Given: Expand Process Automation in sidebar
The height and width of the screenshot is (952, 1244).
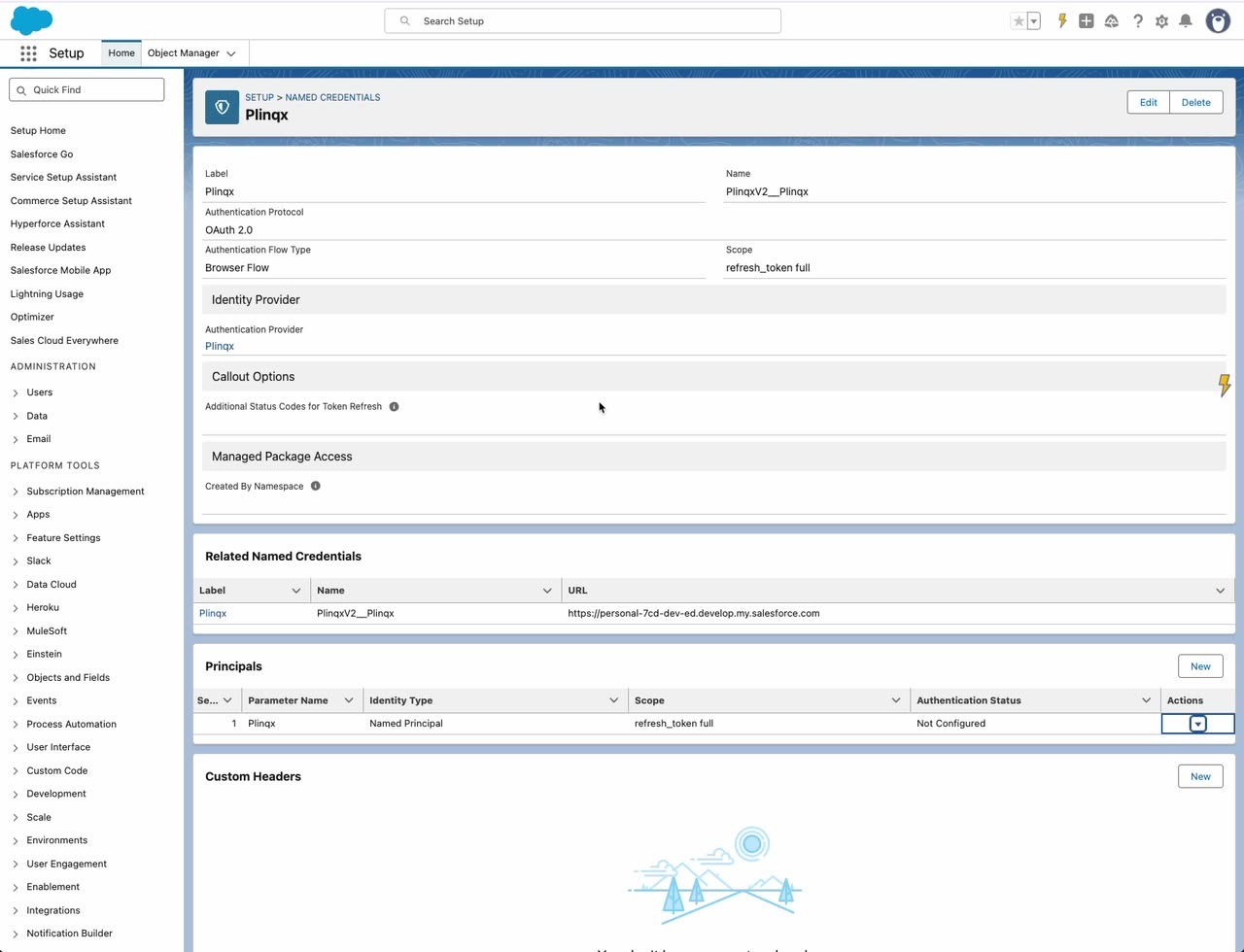Looking at the screenshot, I should click(x=16, y=725).
